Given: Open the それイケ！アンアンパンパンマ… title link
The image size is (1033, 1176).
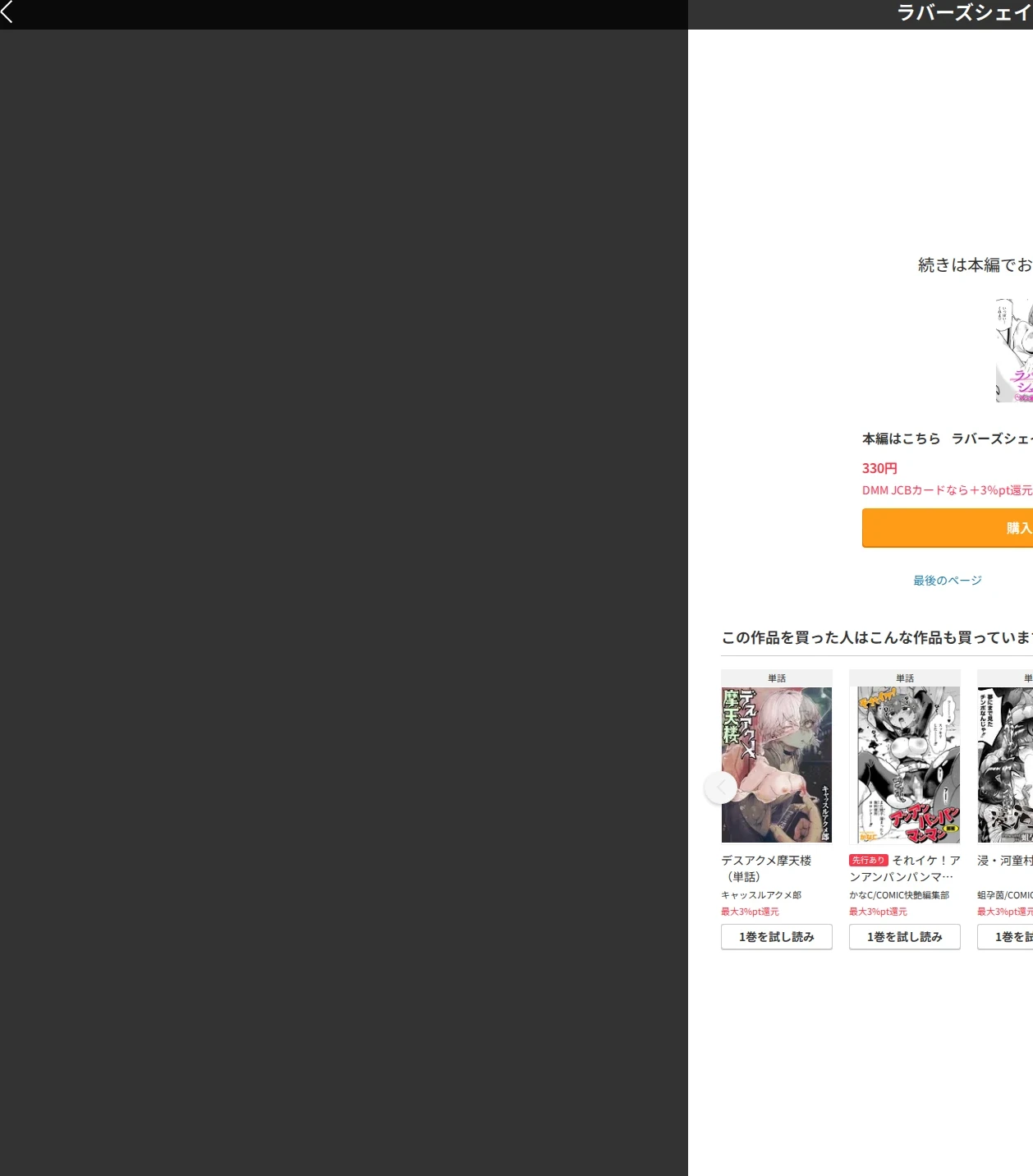Looking at the screenshot, I should tap(905, 869).
